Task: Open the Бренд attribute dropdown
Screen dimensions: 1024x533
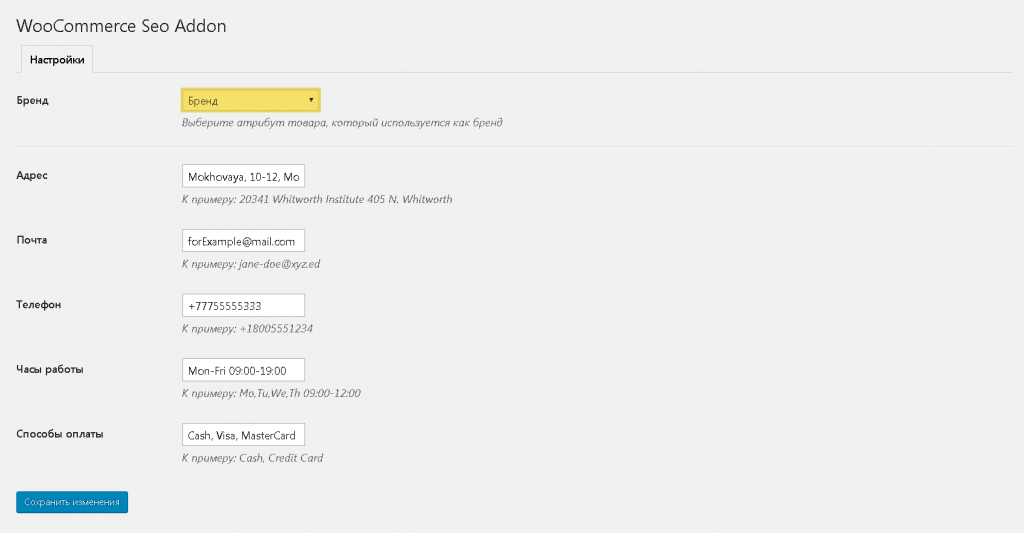Action: [x=251, y=101]
